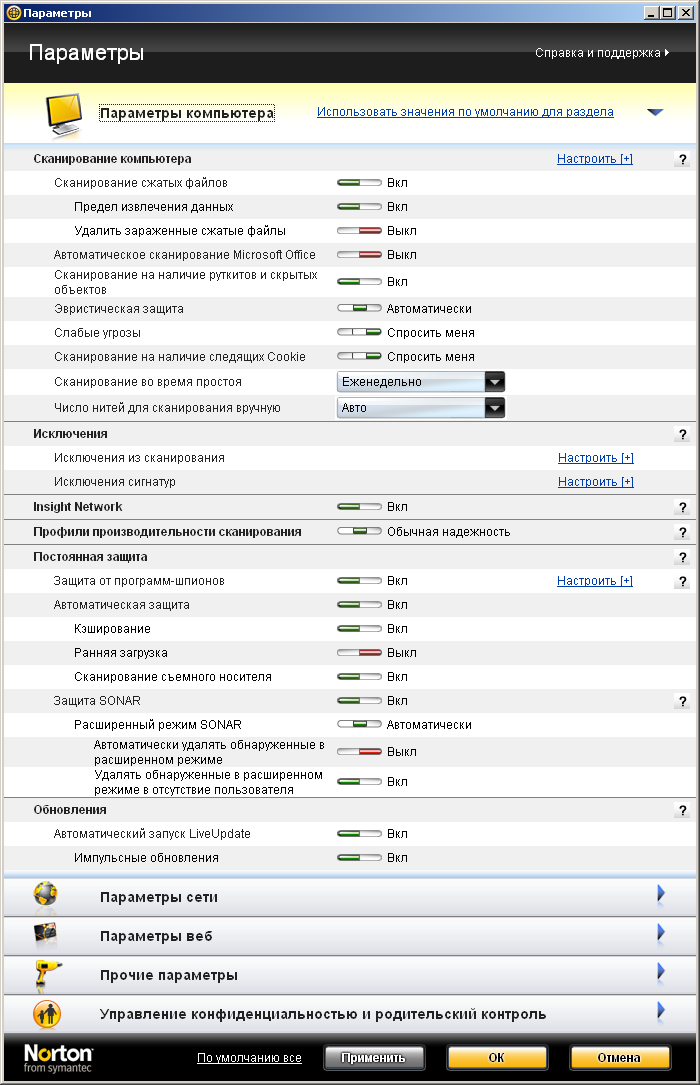Viewport: 700px width, 1085px height.
Task: Click the miscellaneous settings drill icon
Action: [x=47, y=974]
